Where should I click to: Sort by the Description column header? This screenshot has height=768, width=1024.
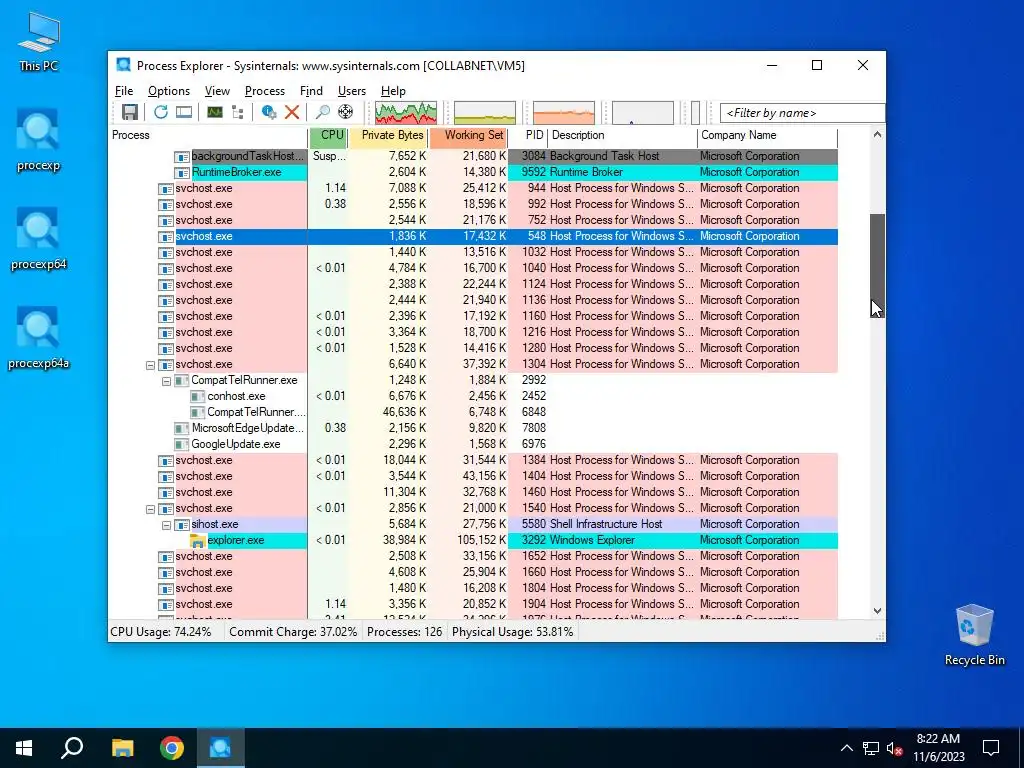622,136
